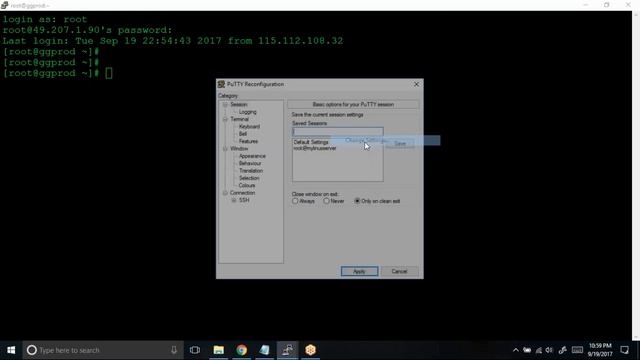Select Window category in the tree
Screen dimensions: 640x360
[239, 149]
